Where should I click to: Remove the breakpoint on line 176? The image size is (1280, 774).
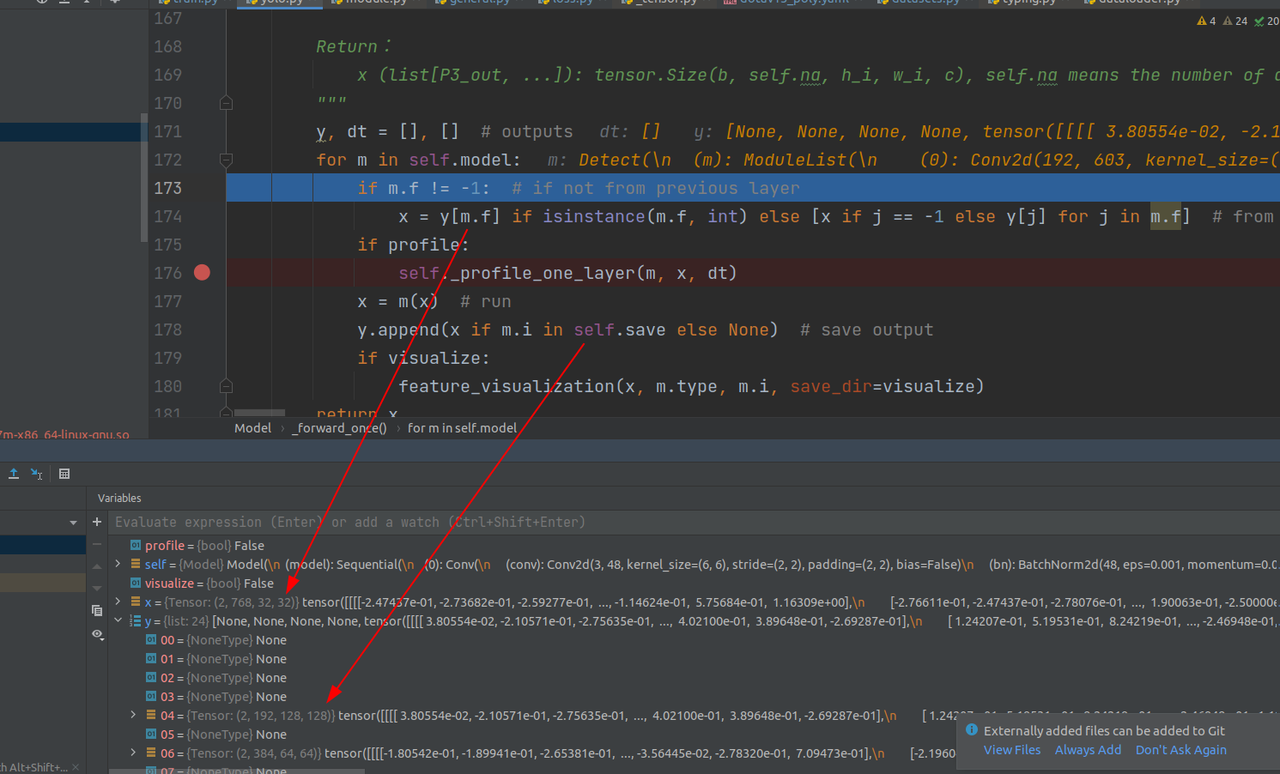202,273
